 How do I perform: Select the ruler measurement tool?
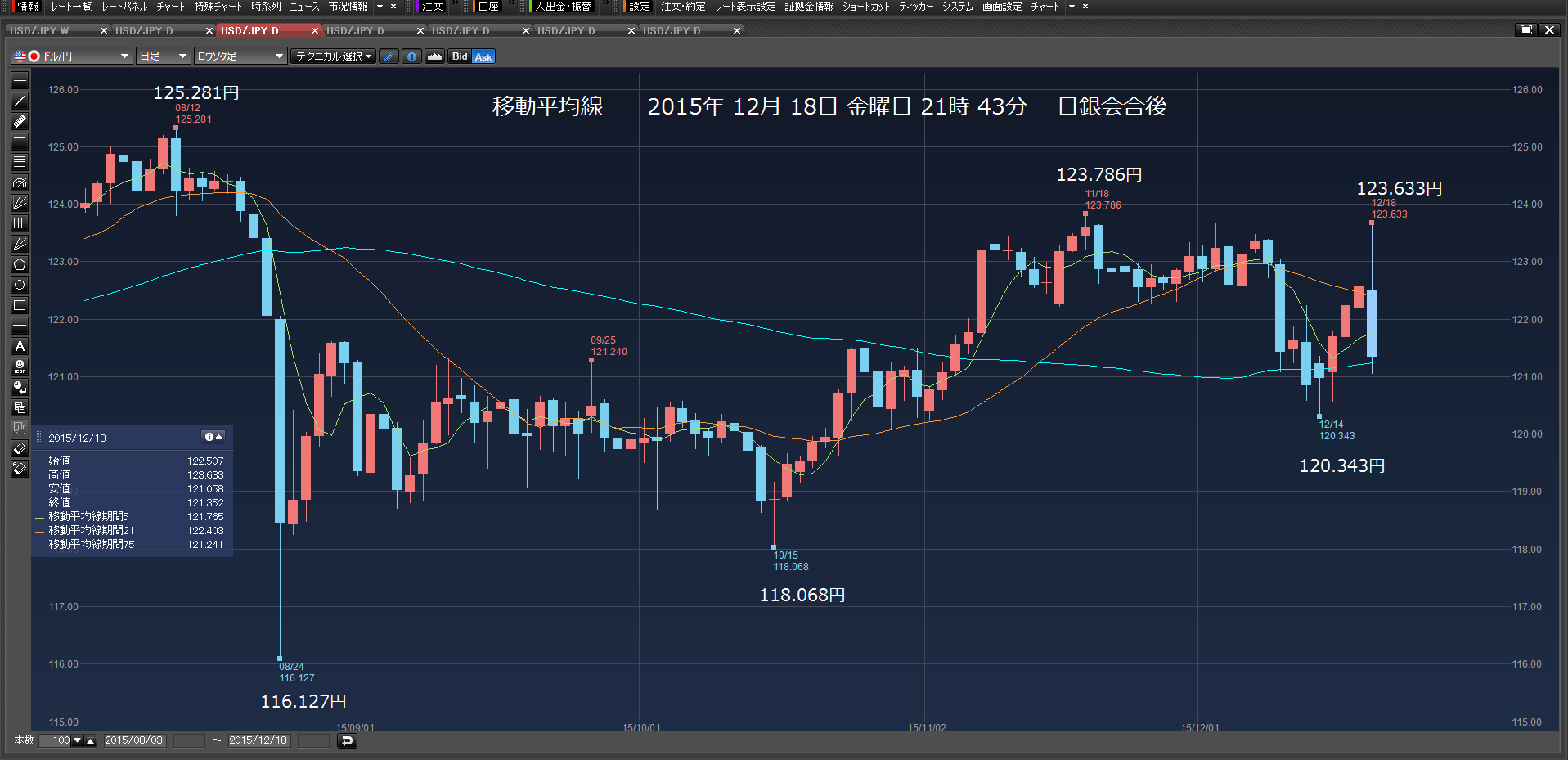click(x=20, y=121)
